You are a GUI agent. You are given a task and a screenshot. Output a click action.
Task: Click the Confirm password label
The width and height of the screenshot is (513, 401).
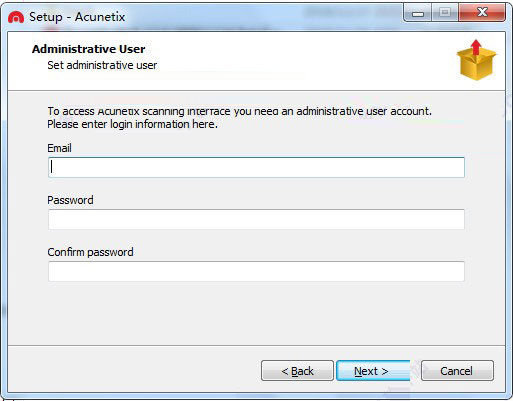90,252
